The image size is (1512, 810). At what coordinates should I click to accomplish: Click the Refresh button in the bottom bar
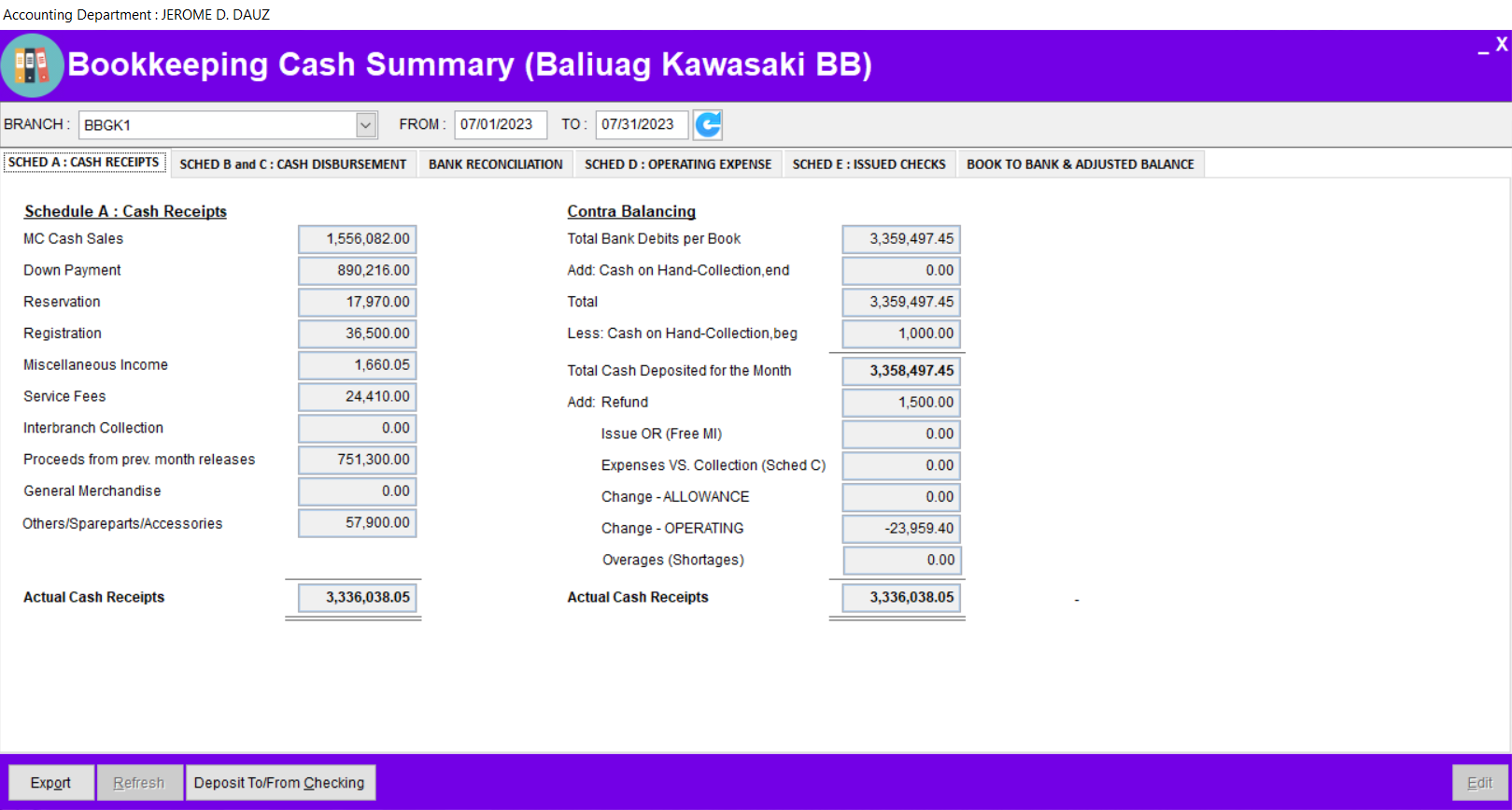pyautogui.click(x=139, y=783)
